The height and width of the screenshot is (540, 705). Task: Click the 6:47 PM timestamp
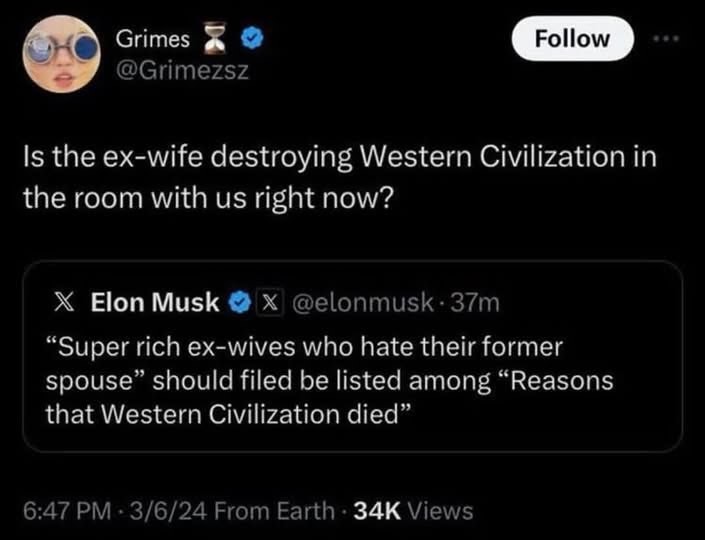[67, 511]
